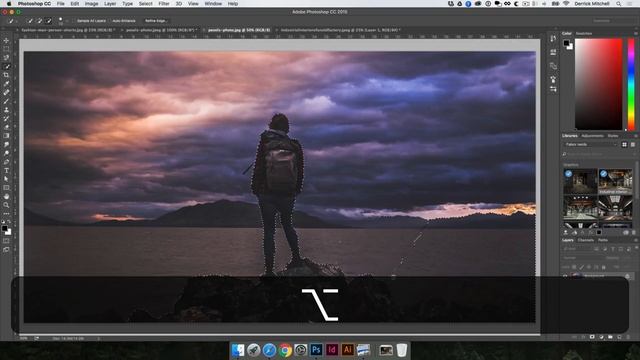This screenshot has width=640, height=360.
Task: Switch to the Styles panel tab
Action: (x=613, y=136)
